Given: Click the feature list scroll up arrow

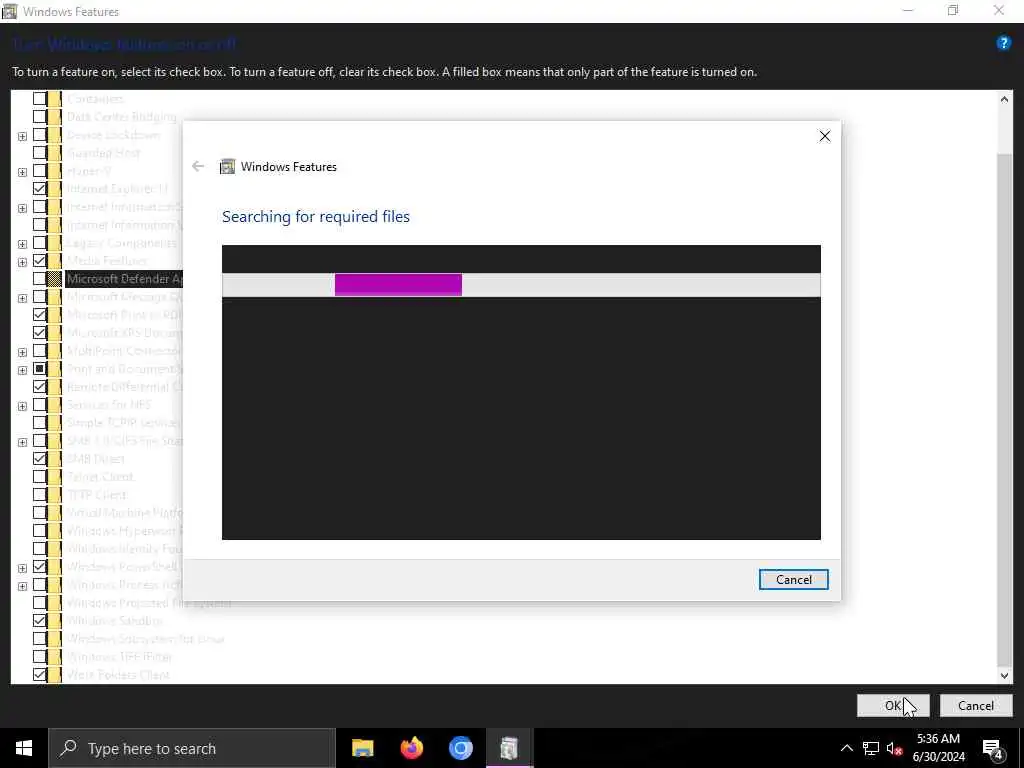Looking at the screenshot, I should [1004, 99].
